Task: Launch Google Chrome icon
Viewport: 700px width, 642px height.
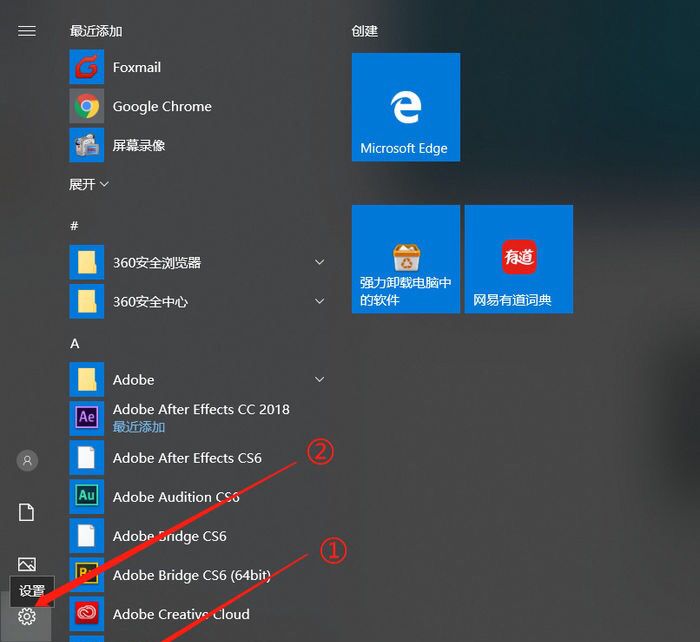Action: [x=87, y=106]
